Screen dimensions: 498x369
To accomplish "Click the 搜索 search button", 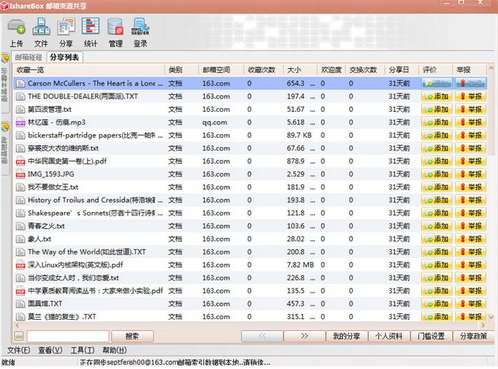I will pos(132,336).
